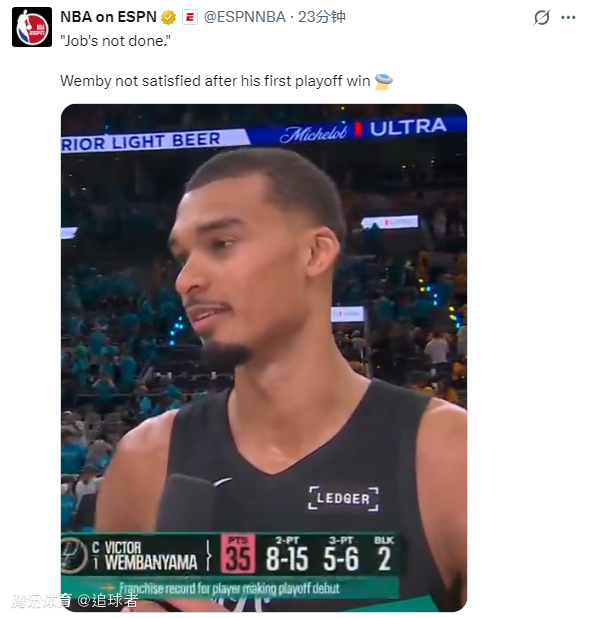Play the Wembanyama interview video
The width and height of the screenshot is (589, 618).
click(x=264, y=358)
